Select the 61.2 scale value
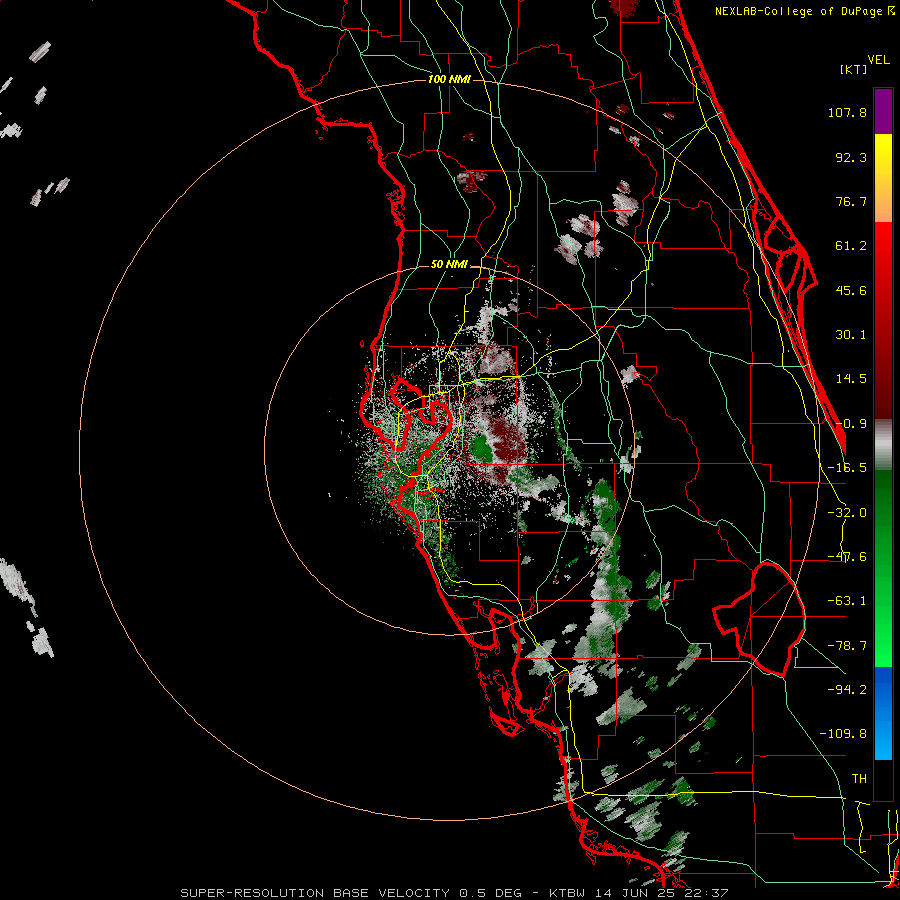This screenshot has width=900, height=900. pos(851,246)
